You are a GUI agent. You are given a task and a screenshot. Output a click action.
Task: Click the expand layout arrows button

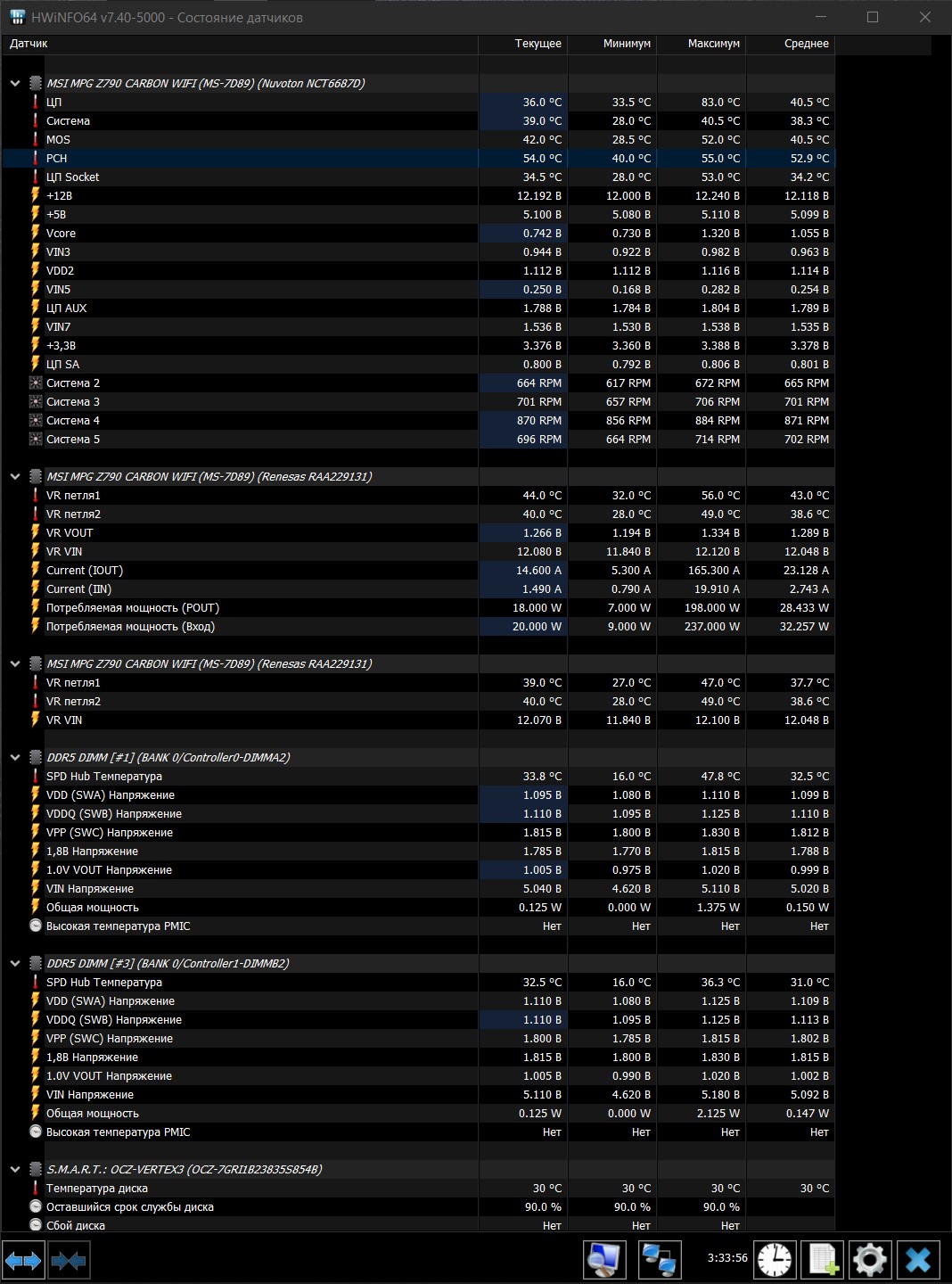[x=23, y=1261]
